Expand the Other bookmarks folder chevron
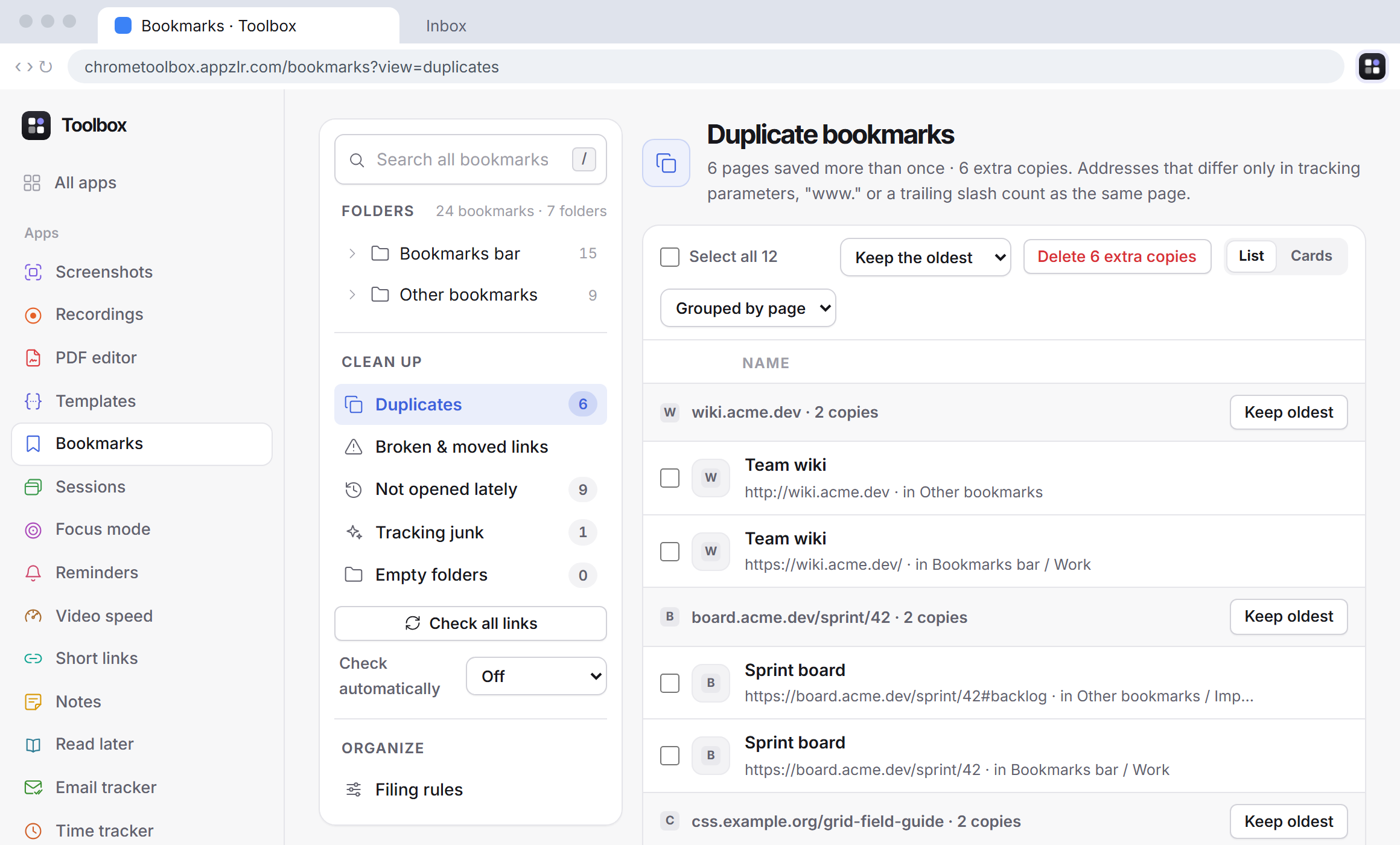The height and width of the screenshot is (845, 1400). point(352,295)
